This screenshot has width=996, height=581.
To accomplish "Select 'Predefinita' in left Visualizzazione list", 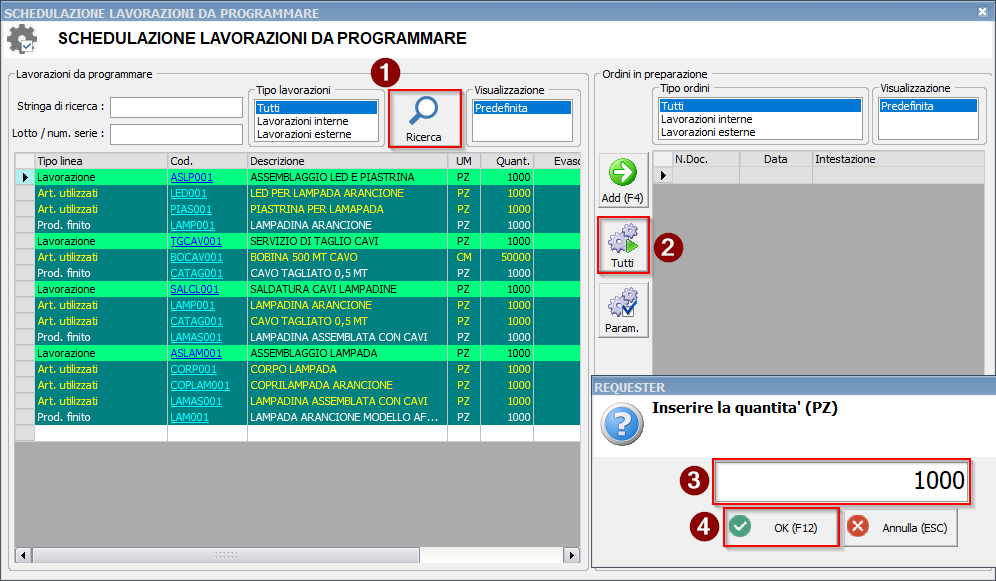I will 501,108.
